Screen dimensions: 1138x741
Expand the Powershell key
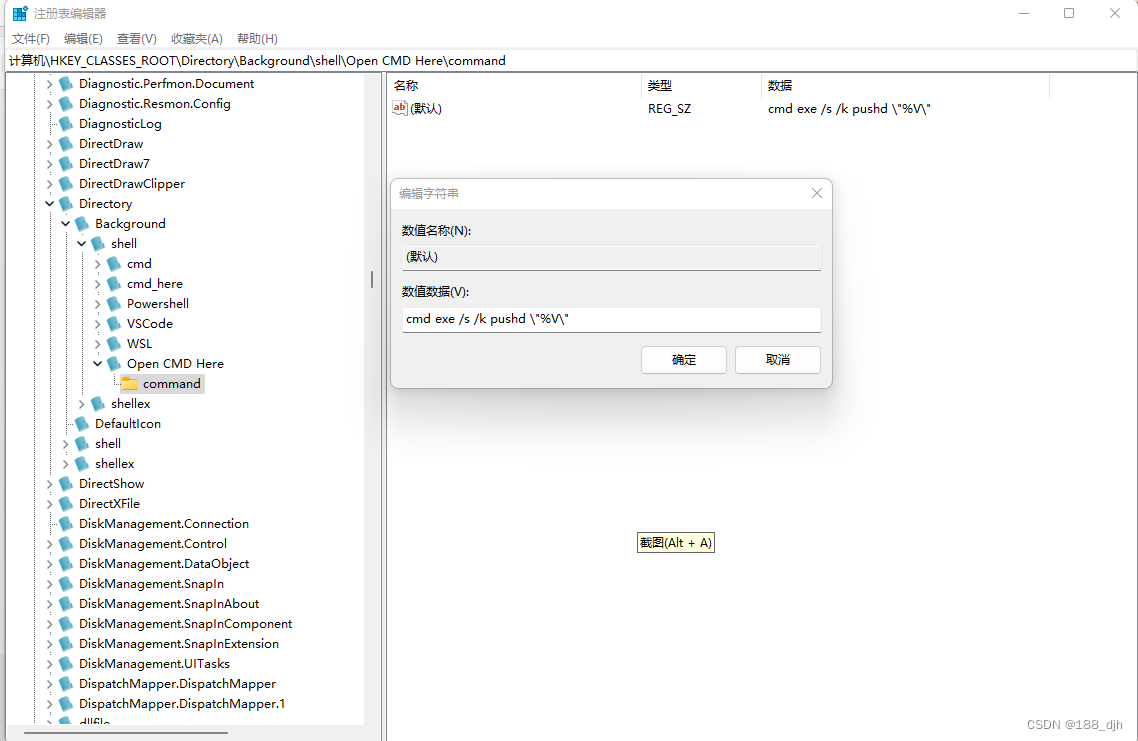97,303
